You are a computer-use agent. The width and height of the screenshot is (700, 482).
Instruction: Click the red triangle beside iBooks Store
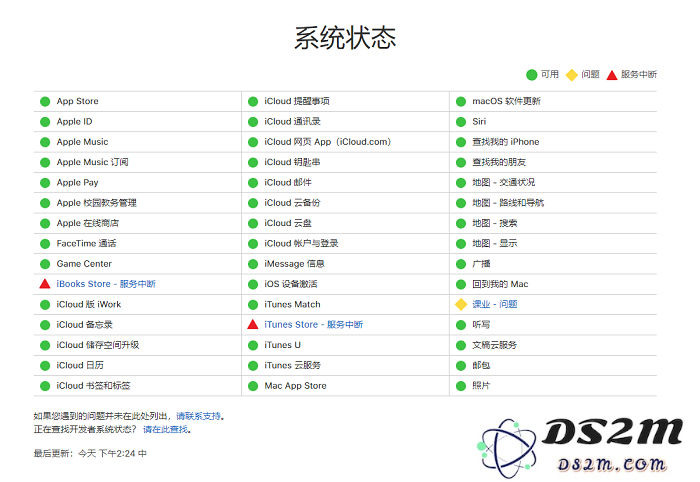(x=45, y=284)
